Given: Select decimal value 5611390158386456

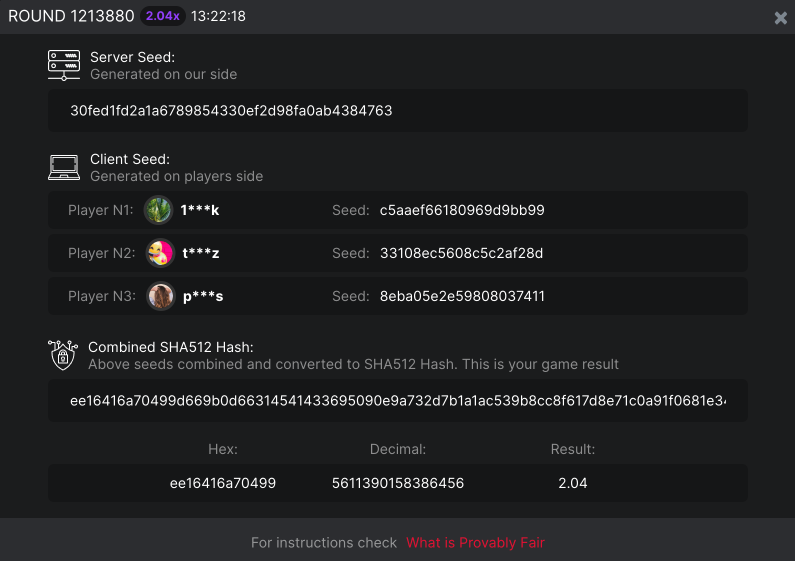Looking at the screenshot, I should pyautogui.click(x=398, y=483).
